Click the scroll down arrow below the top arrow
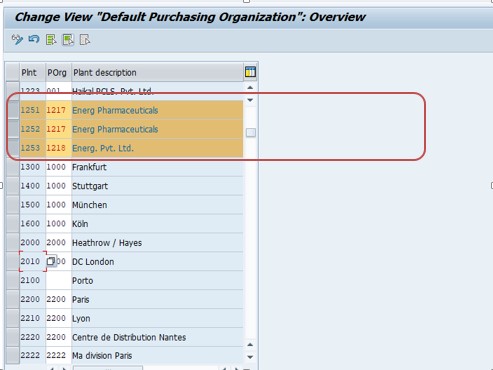Viewport: 493px width, 370px height. tap(250, 100)
